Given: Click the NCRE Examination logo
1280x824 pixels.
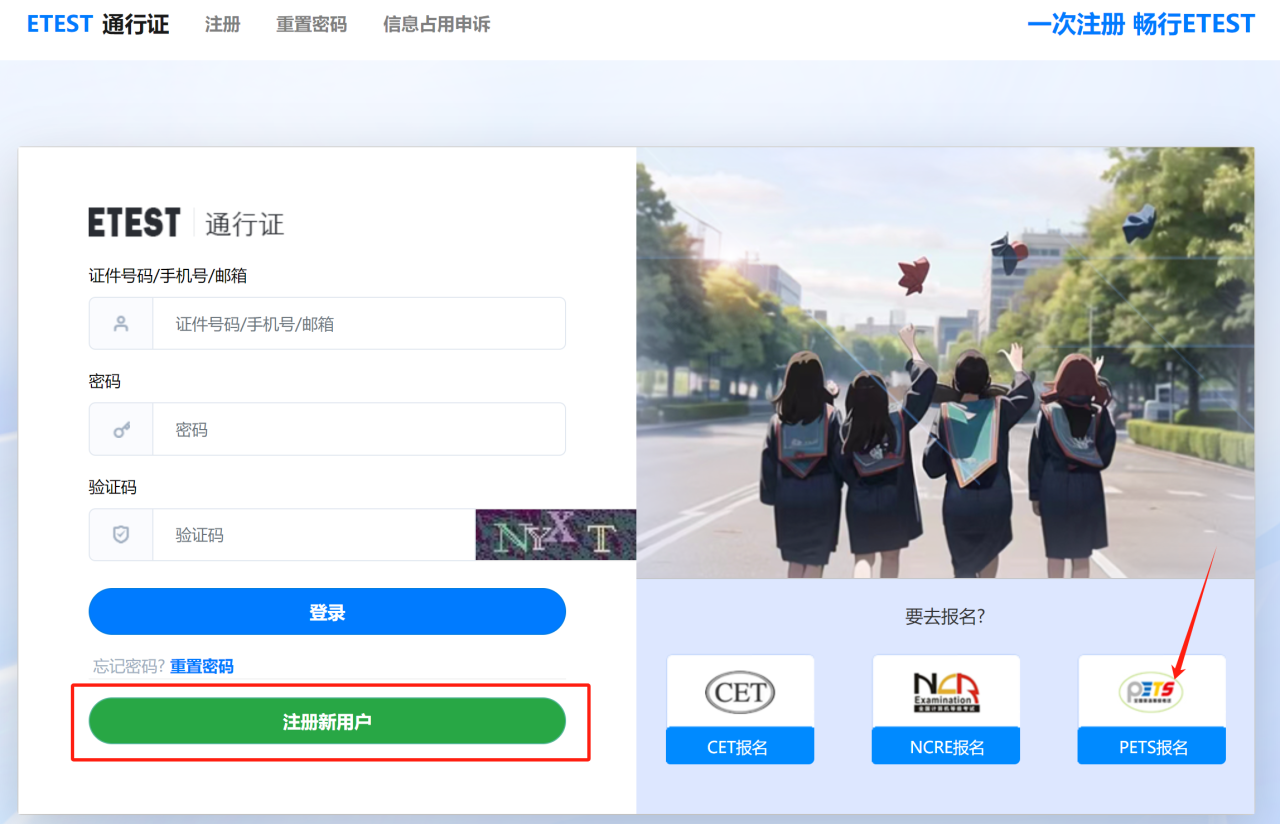Looking at the screenshot, I should tap(946, 692).
